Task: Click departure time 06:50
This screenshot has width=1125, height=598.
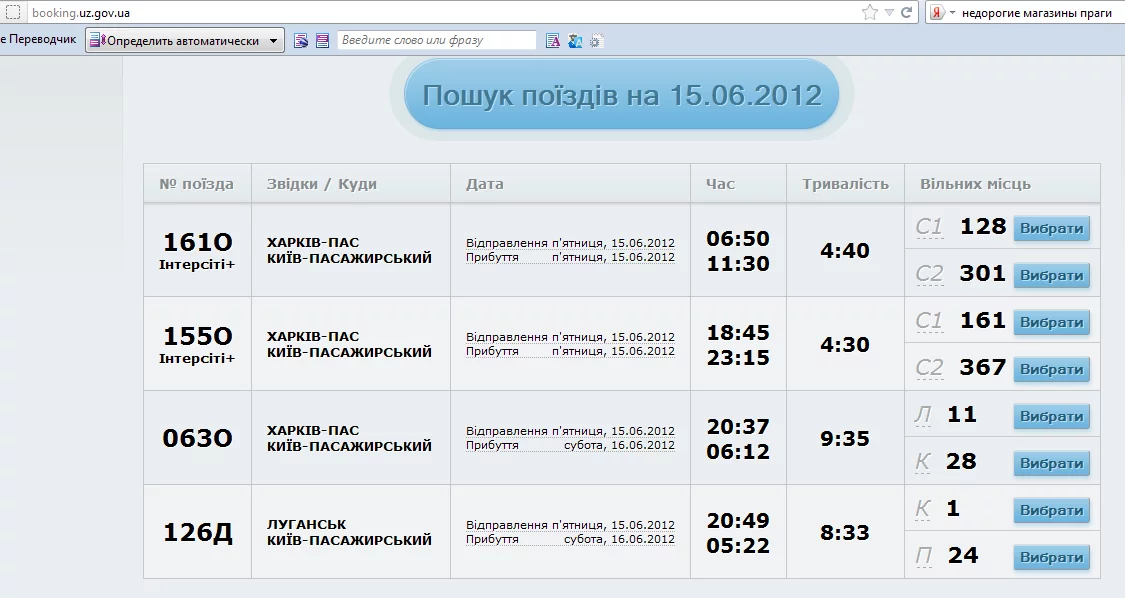Action: click(x=738, y=238)
